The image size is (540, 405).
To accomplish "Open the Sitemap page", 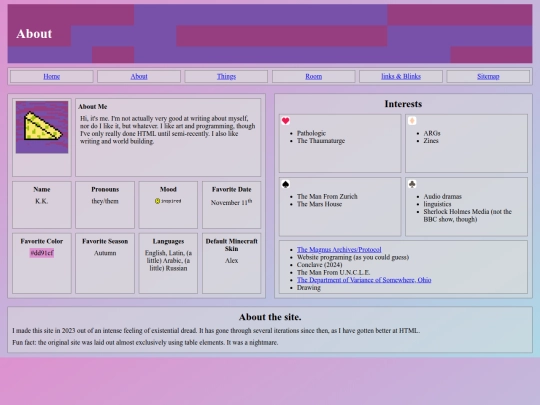I will pos(488,76).
